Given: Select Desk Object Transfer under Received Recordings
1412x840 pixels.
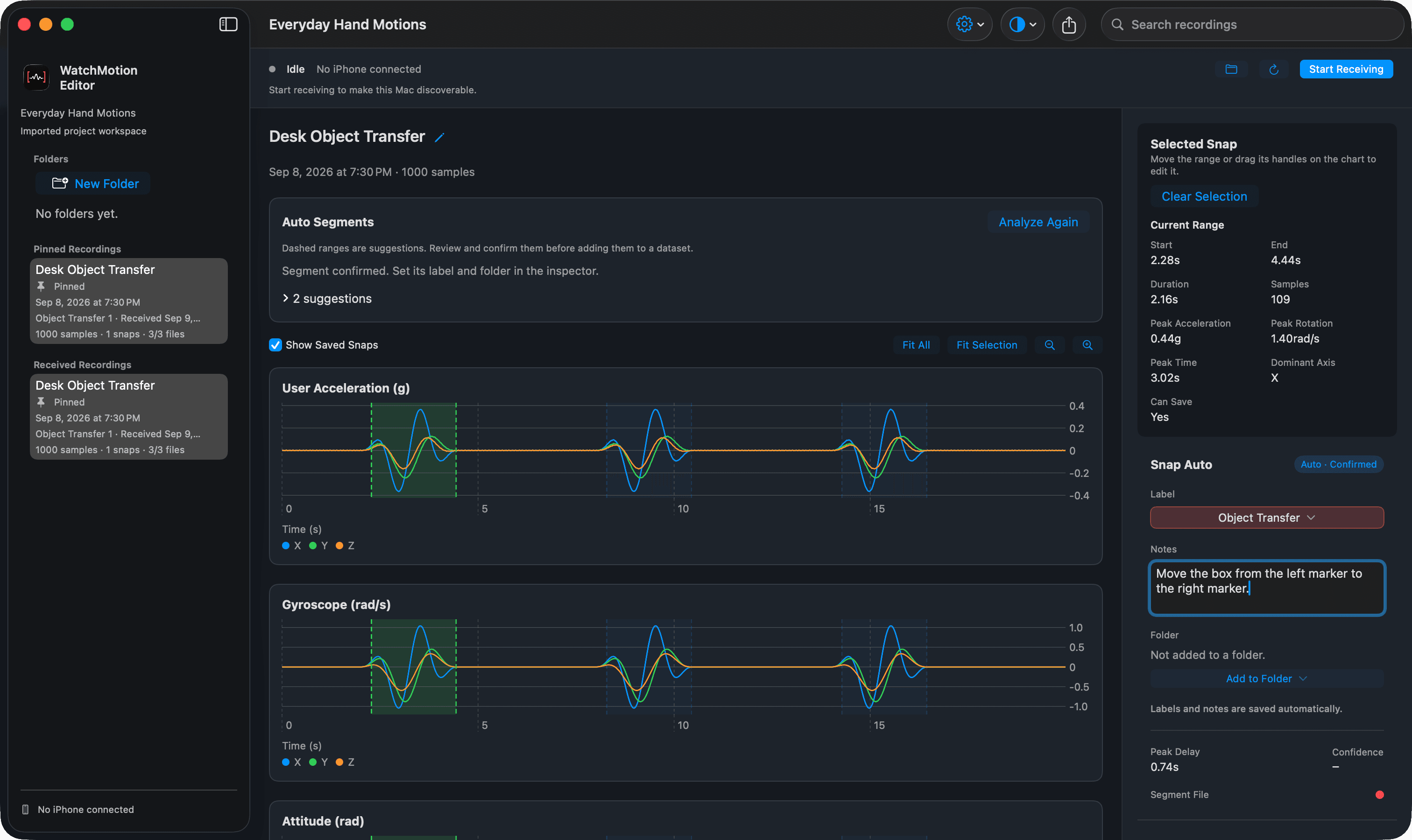Looking at the screenshot, I should pos(128,417).
